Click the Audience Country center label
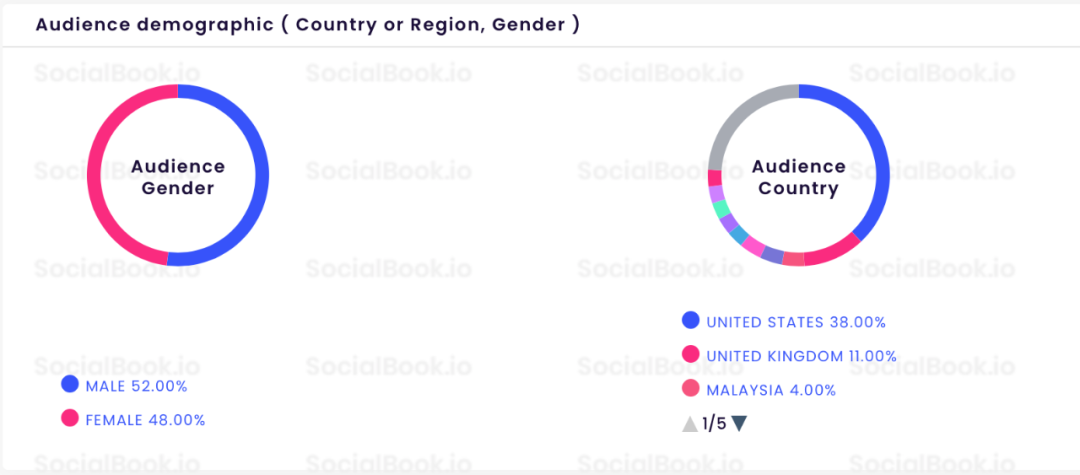The height and width of the screenshot is (475, 1080). click(x=799, y=177)
